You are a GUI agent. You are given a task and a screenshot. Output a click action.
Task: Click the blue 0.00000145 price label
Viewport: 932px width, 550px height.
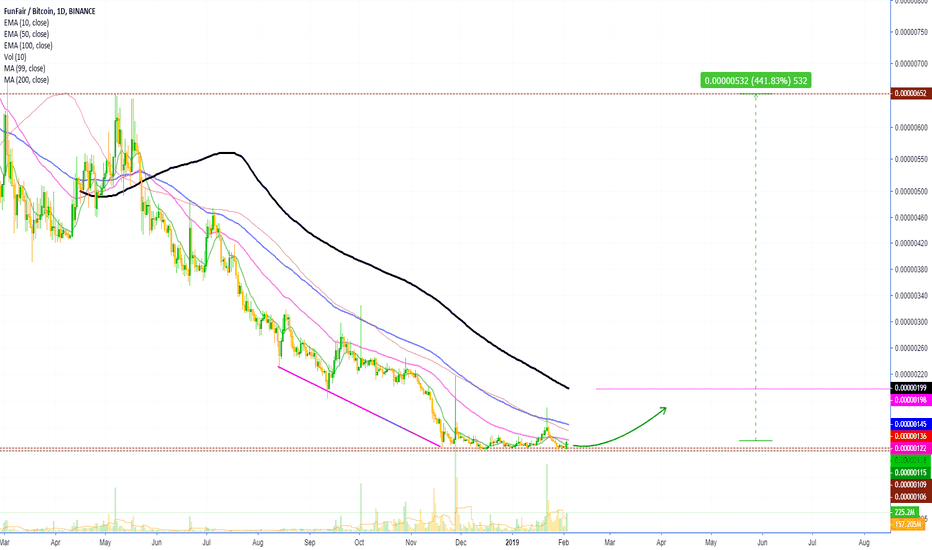coord(909,424)
